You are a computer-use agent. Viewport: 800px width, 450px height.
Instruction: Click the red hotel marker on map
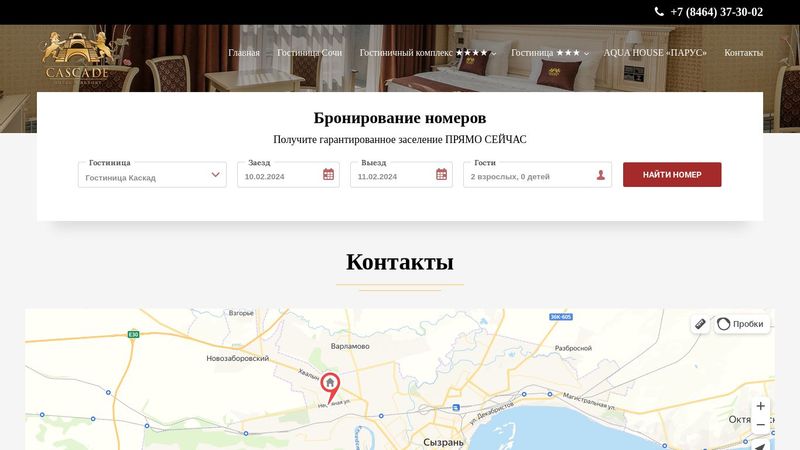tap(330, 388)
